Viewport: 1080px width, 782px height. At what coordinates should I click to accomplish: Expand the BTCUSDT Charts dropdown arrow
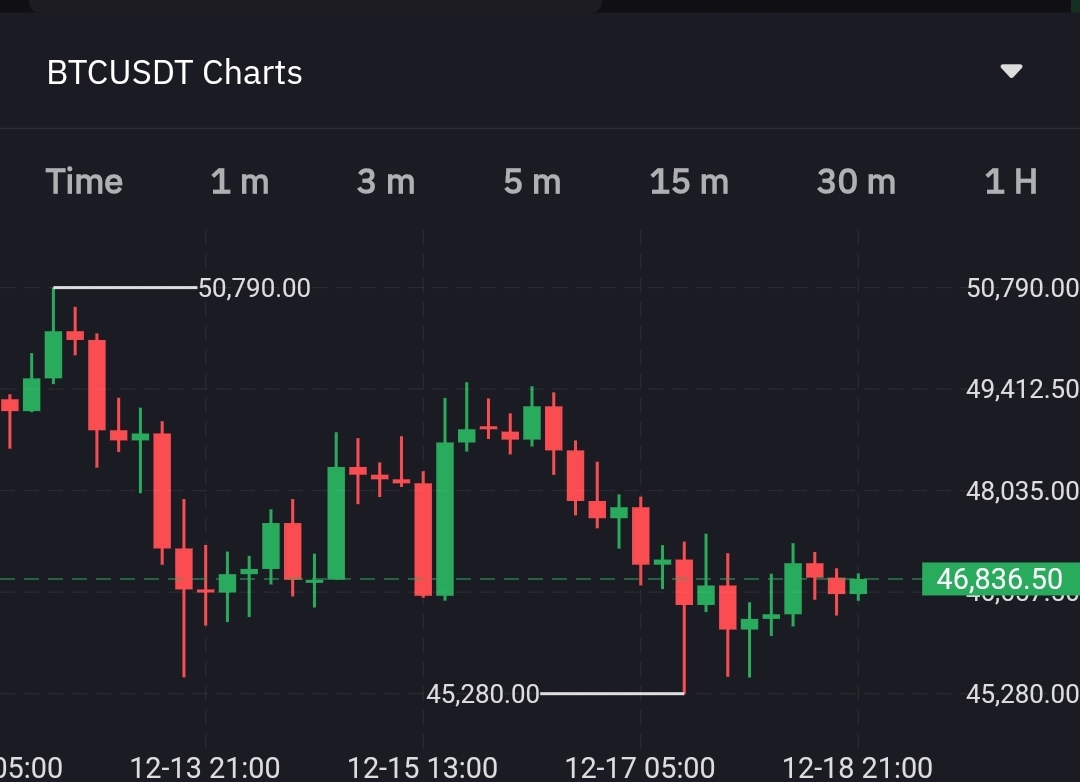(x=1011, y=72)
